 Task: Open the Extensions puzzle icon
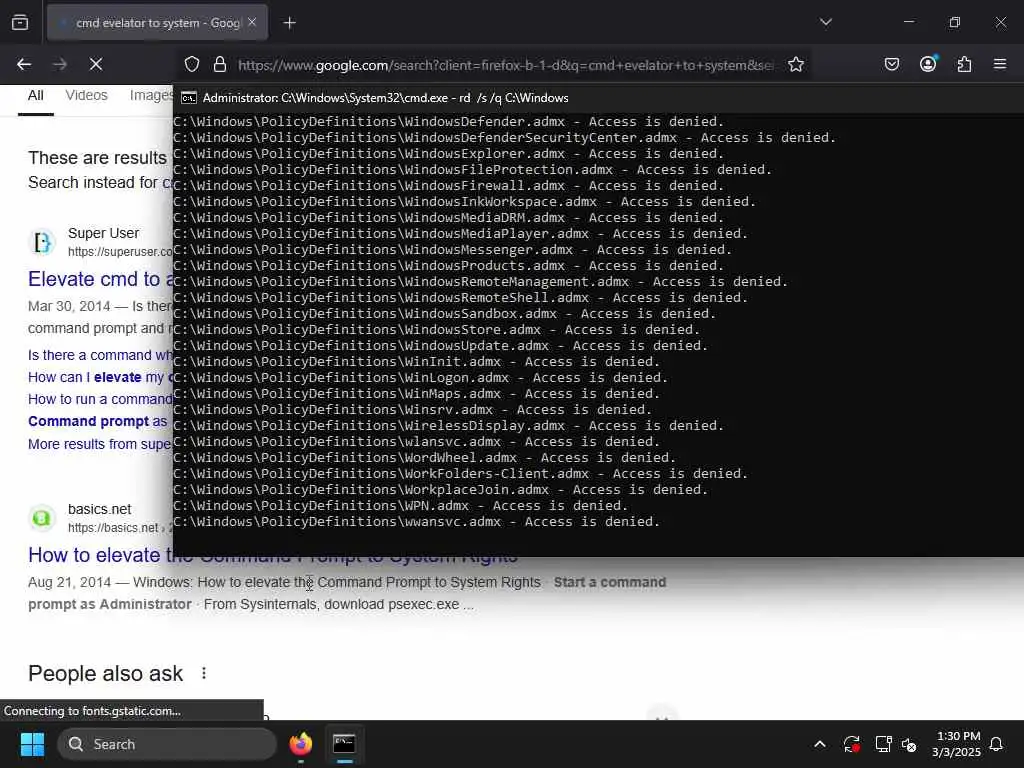click(x=964, y=64)
